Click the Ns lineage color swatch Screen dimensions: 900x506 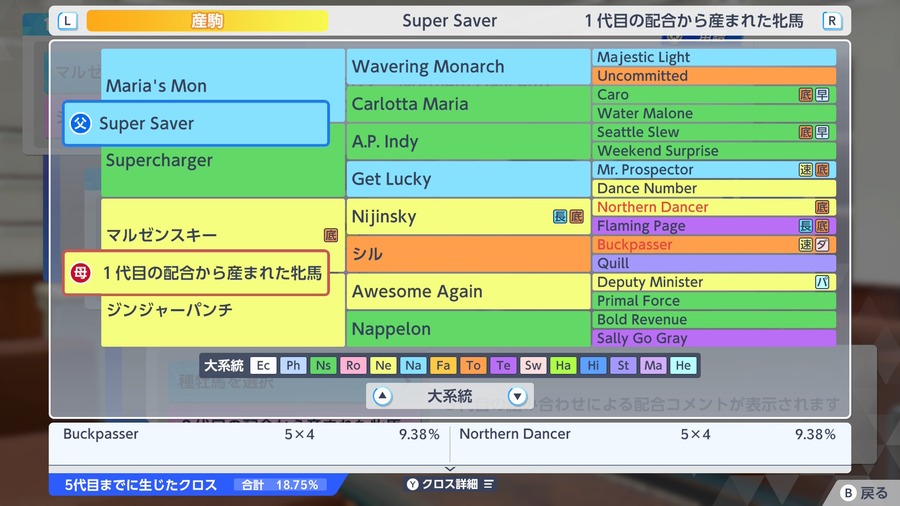coord(323,365)
